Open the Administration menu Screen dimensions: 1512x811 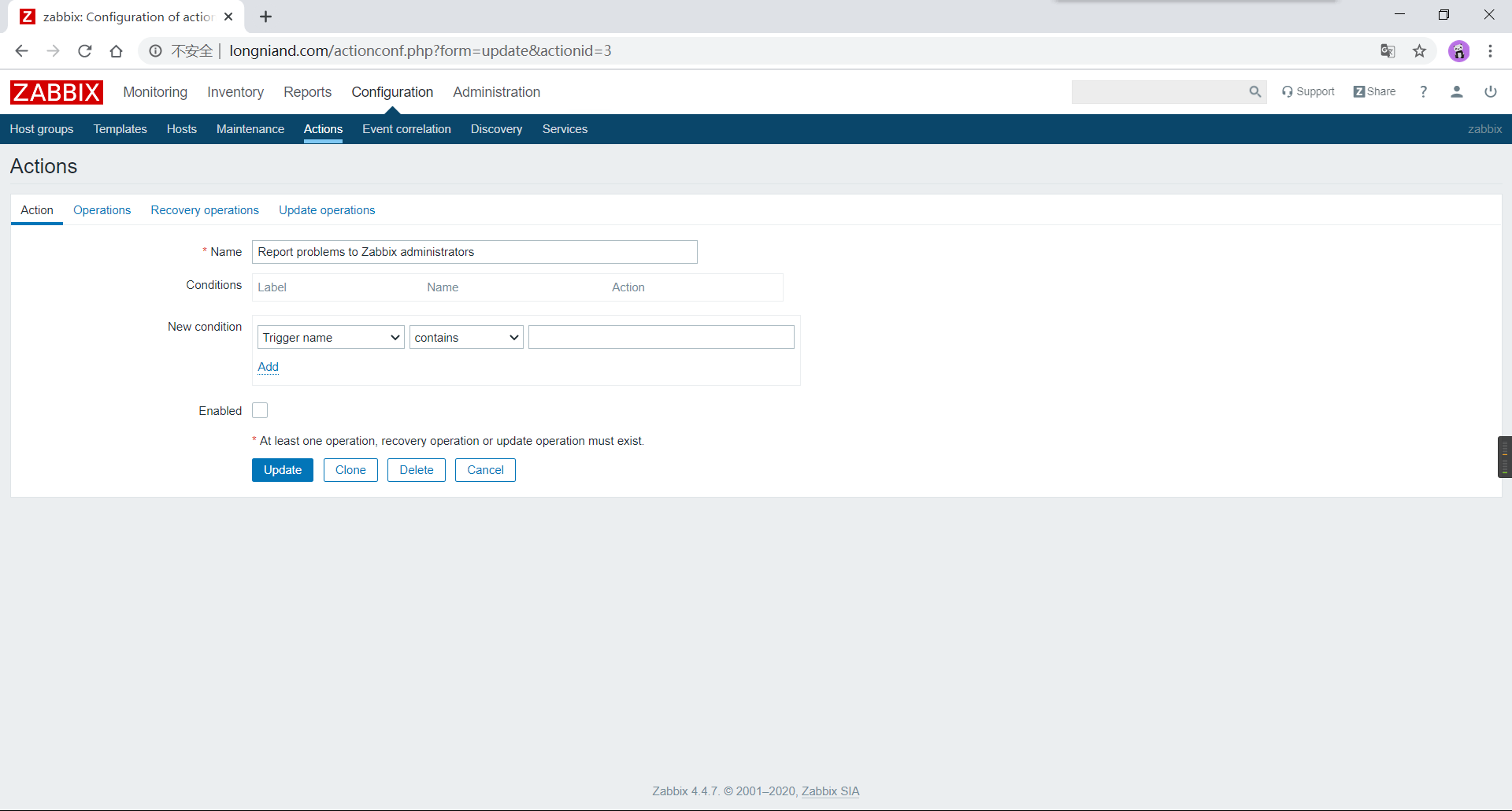pyautogui.click(x=496, y=92)
